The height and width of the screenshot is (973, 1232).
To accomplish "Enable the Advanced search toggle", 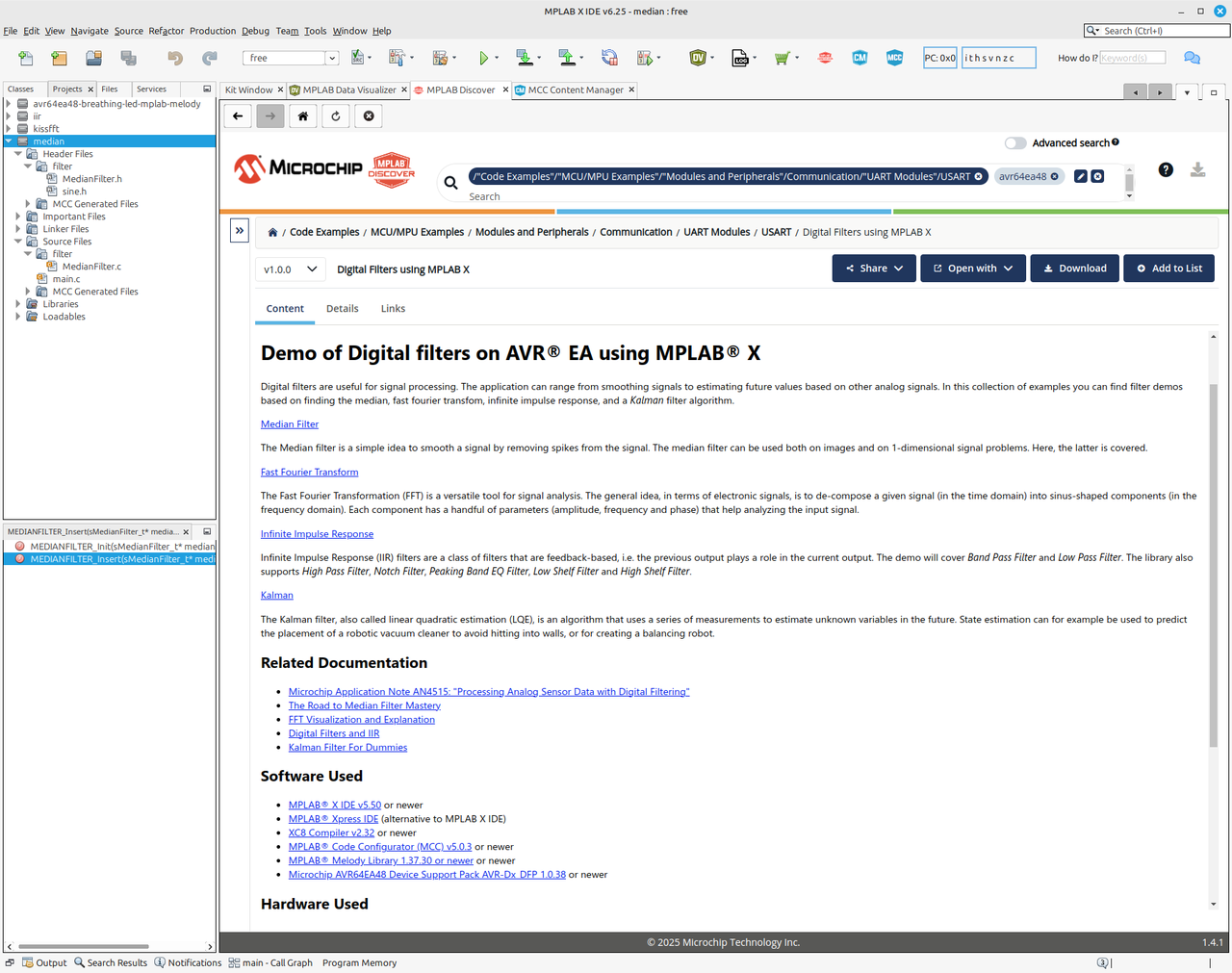I will click(1014, 143).
